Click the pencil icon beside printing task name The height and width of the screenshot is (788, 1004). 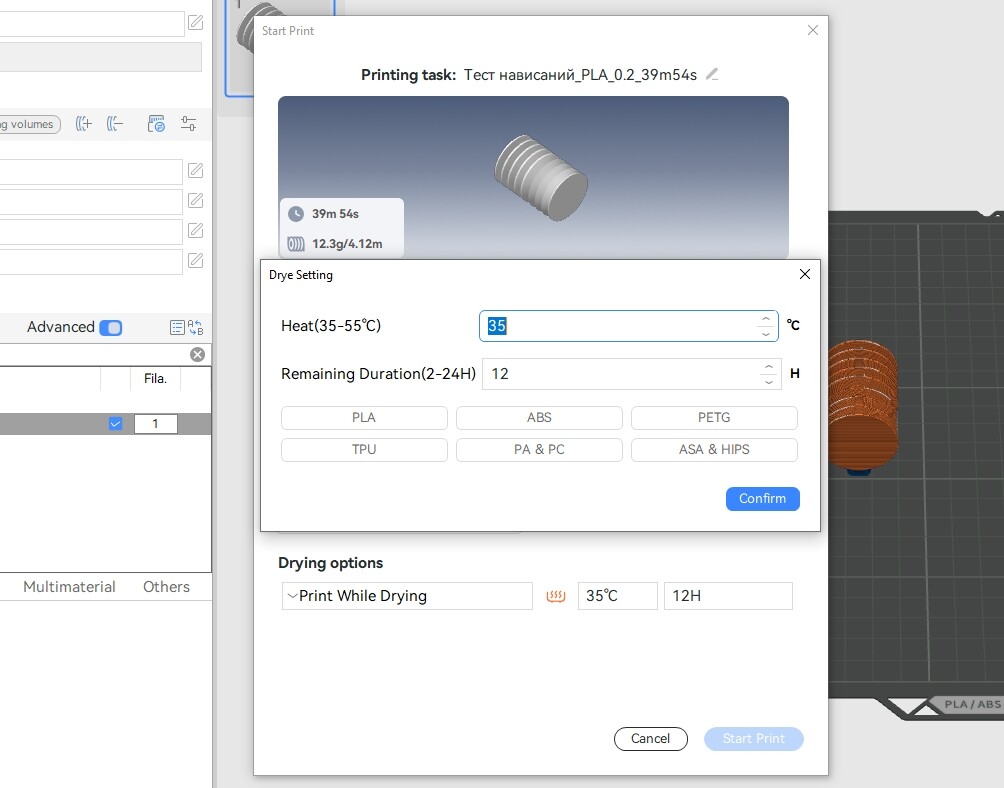711,74
